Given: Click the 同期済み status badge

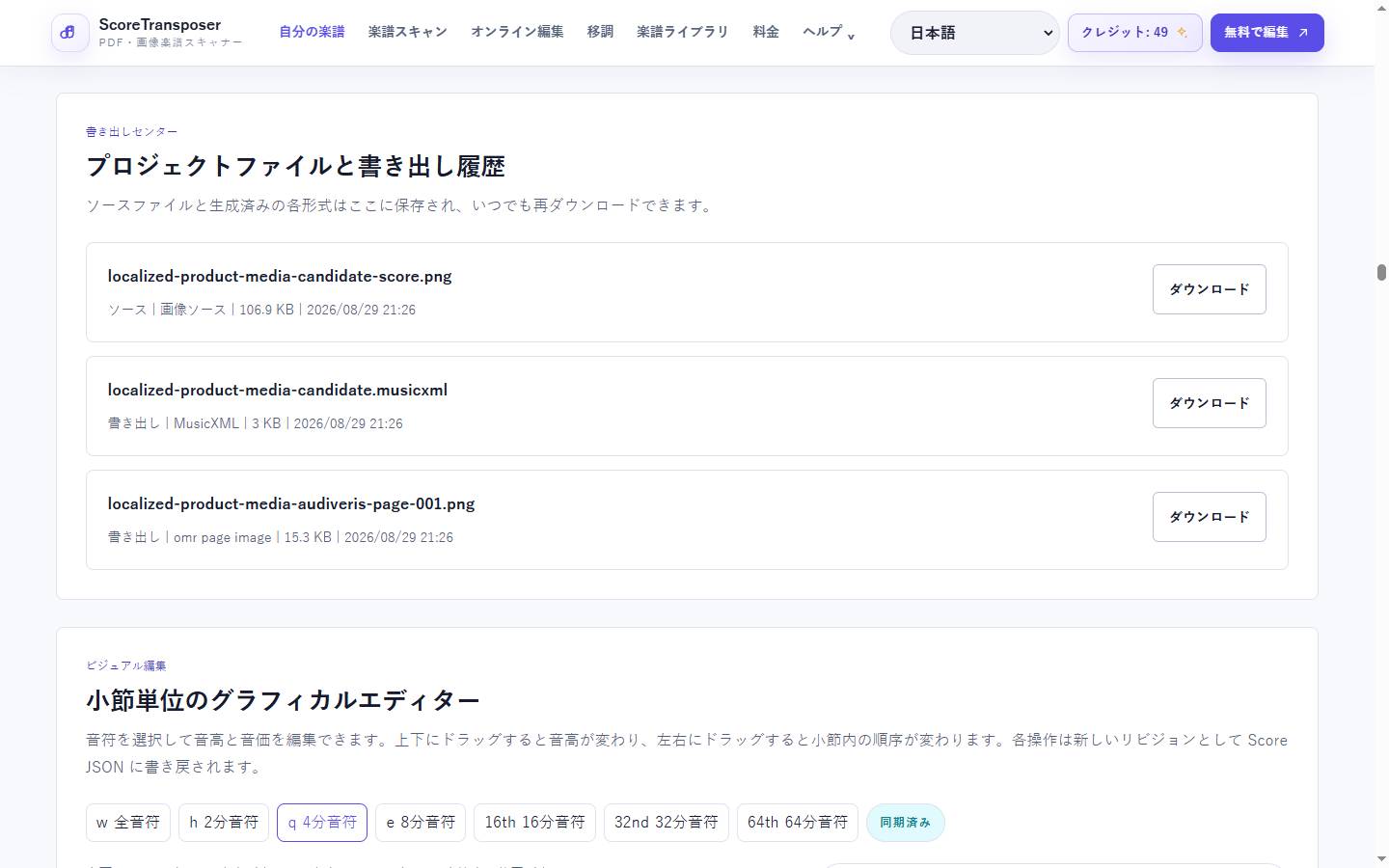Looking at the screenshot, I should pos(905,823).
